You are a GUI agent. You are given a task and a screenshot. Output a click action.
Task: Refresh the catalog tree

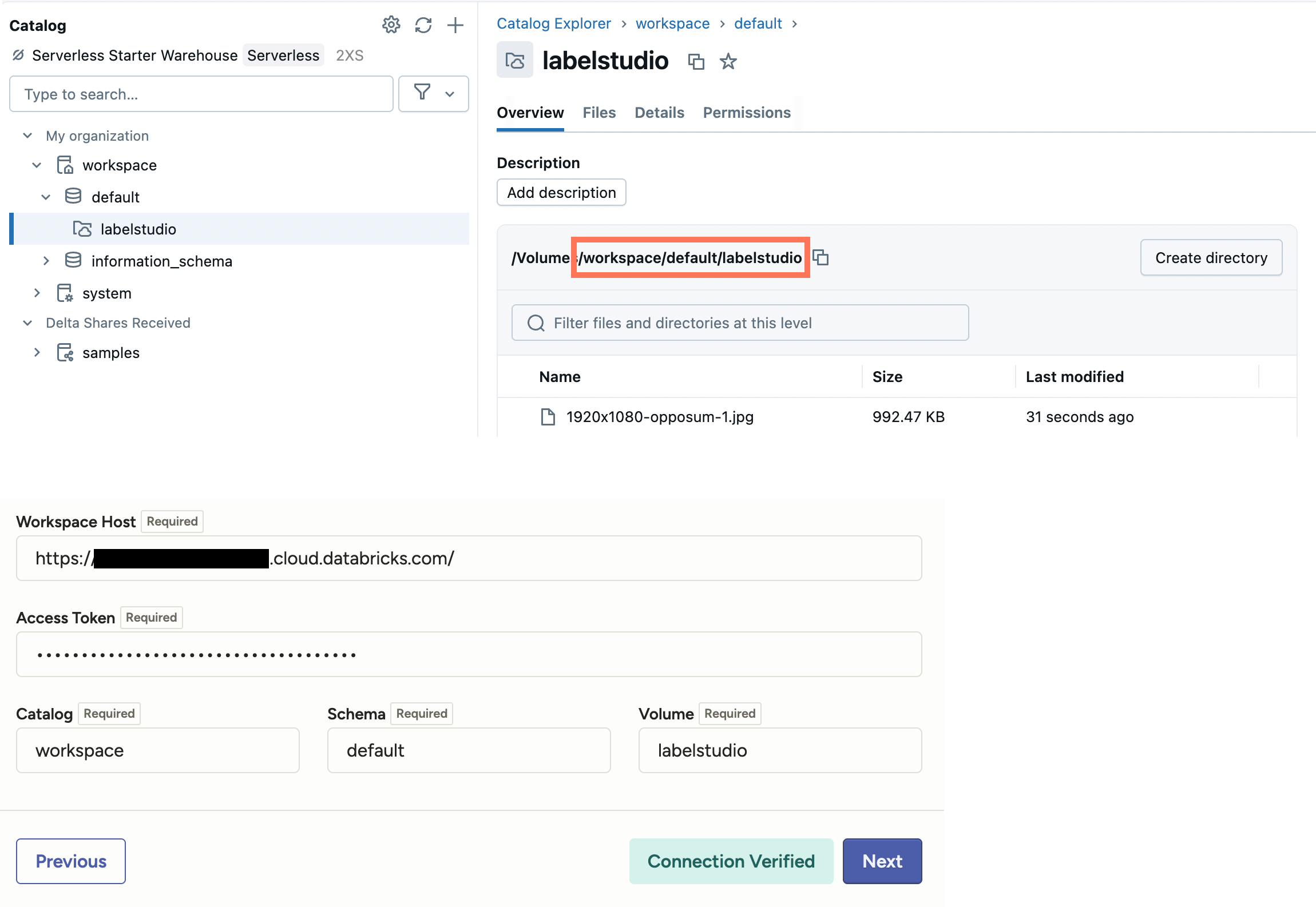coord(423,25)
